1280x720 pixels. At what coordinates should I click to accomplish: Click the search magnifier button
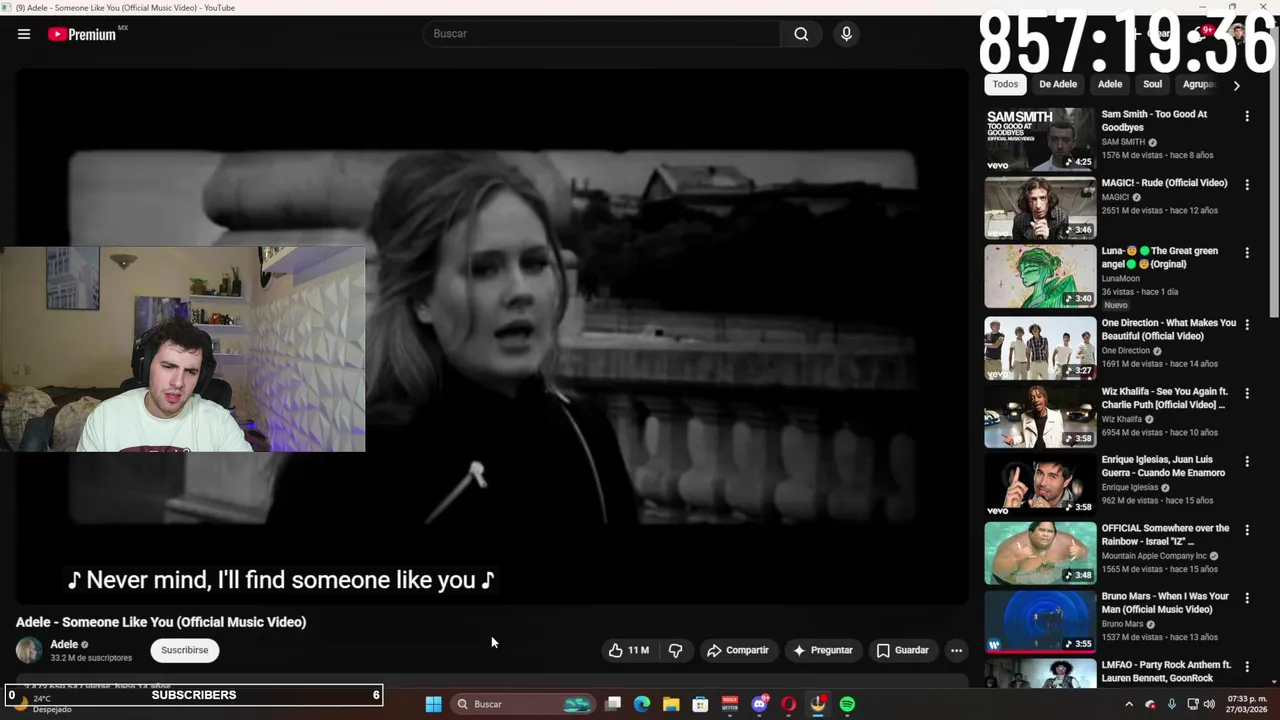pyautogui.click(x=801, y=34)
